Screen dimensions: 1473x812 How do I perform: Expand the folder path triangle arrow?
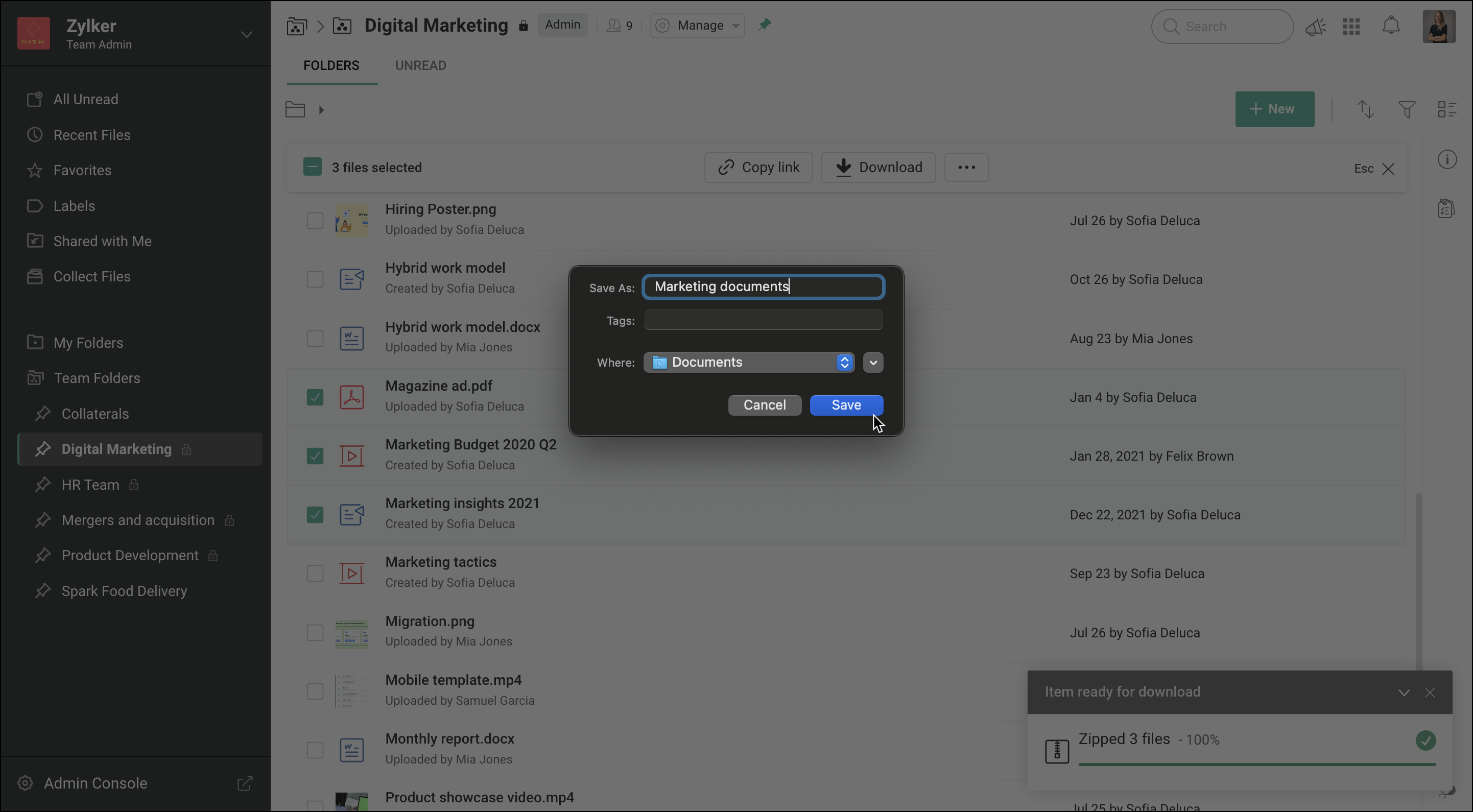(x=321, y=110)
